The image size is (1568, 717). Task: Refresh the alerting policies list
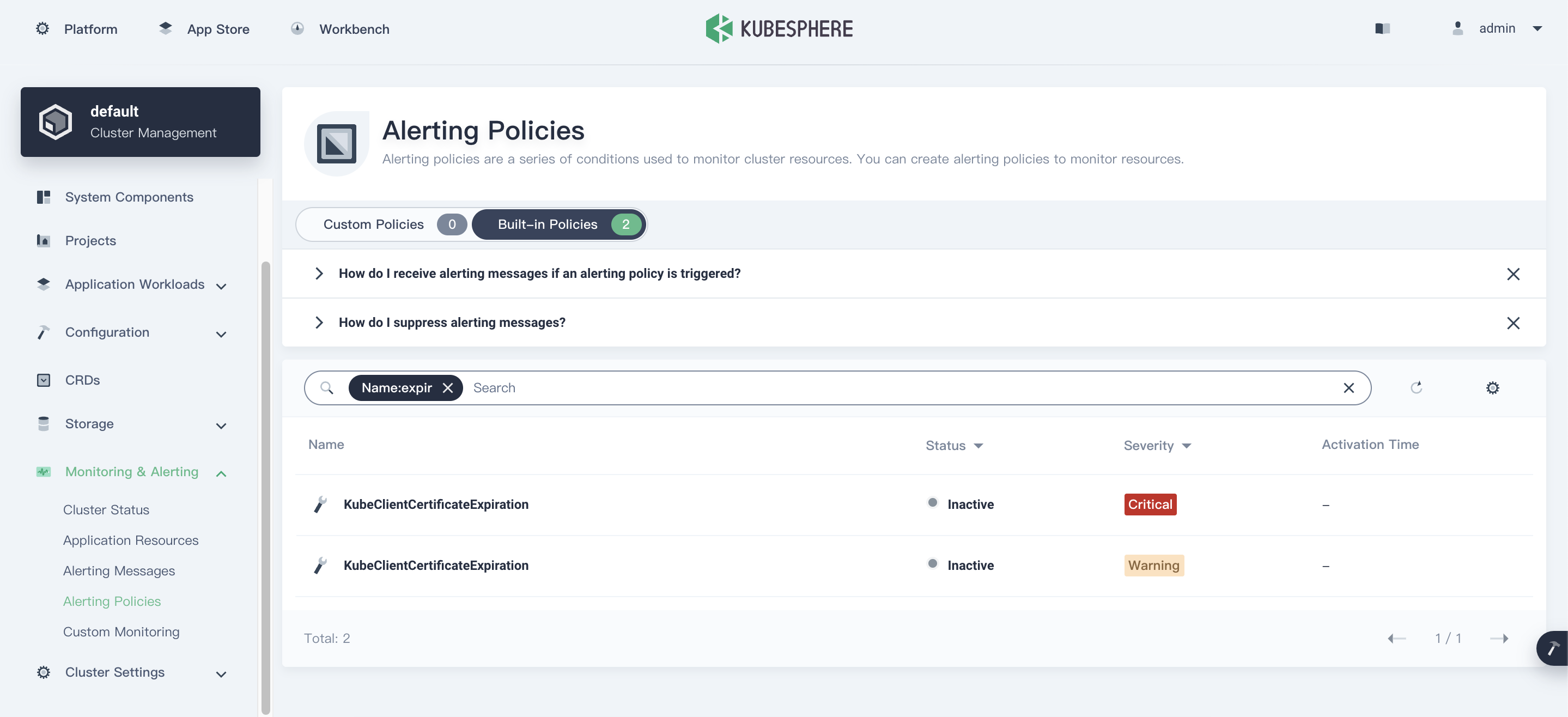(x=1417, y=388)
